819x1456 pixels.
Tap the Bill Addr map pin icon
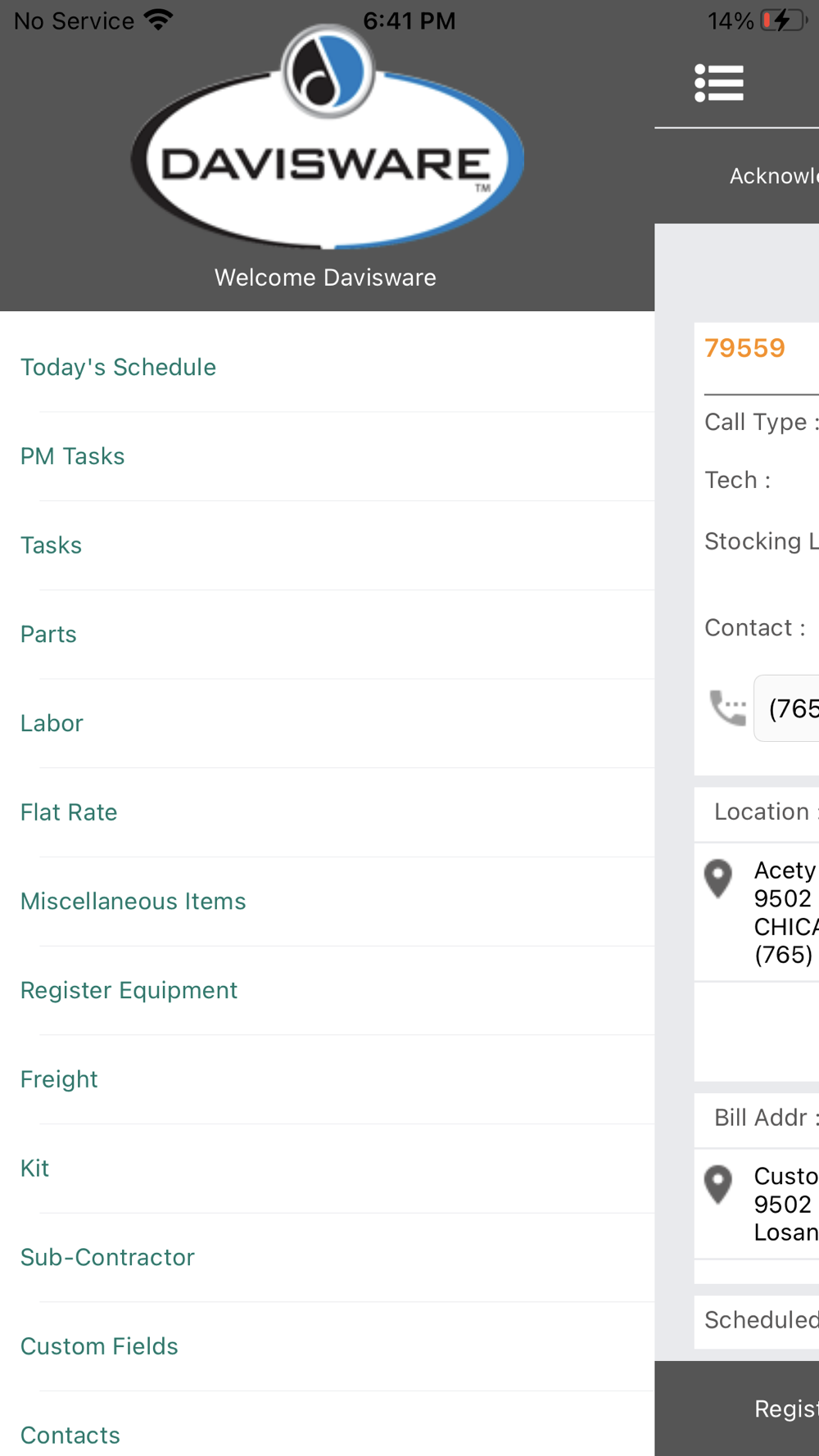click(718, 1184)
